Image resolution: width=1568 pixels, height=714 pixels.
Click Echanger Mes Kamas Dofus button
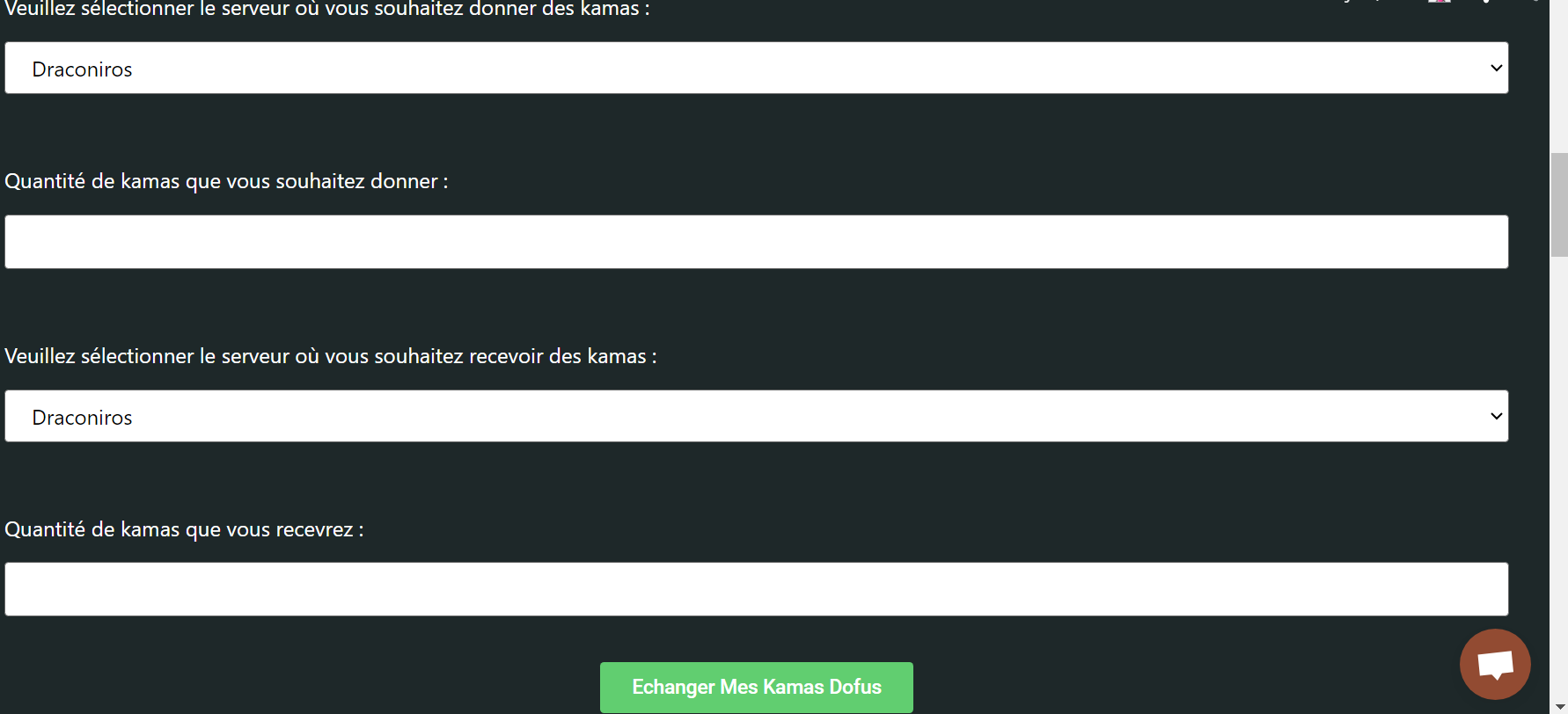click(x=757, y=687)
